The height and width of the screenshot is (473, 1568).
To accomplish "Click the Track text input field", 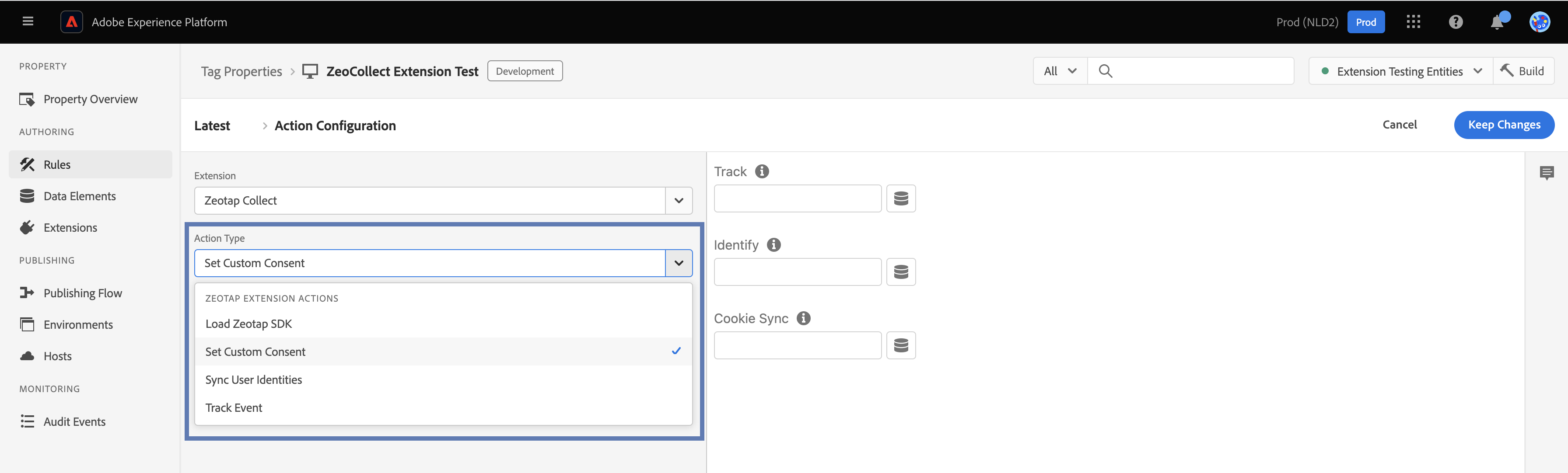I will [797, 198].
